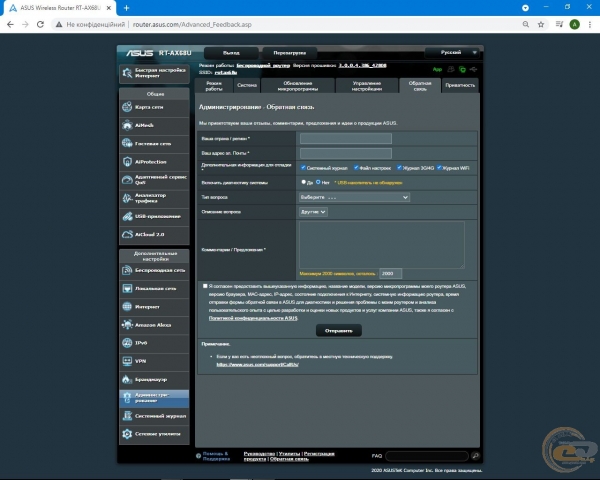Open Administration (Администрирование) icon
Image resolution: width=600 pixels, height=480 pixels.
click(127, 398)
